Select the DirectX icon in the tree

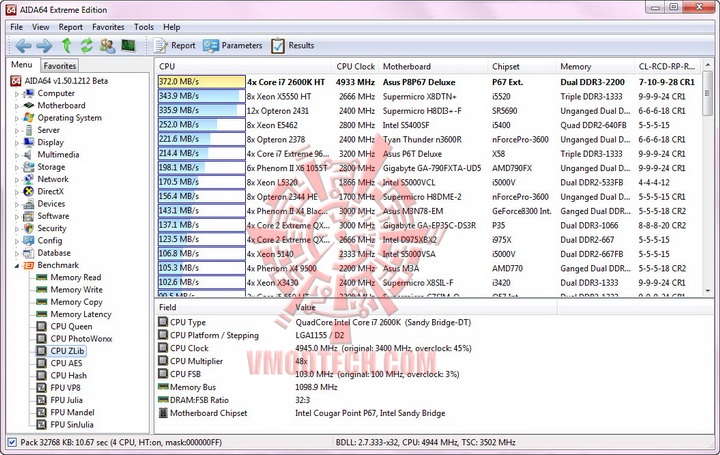pos(29,191)
